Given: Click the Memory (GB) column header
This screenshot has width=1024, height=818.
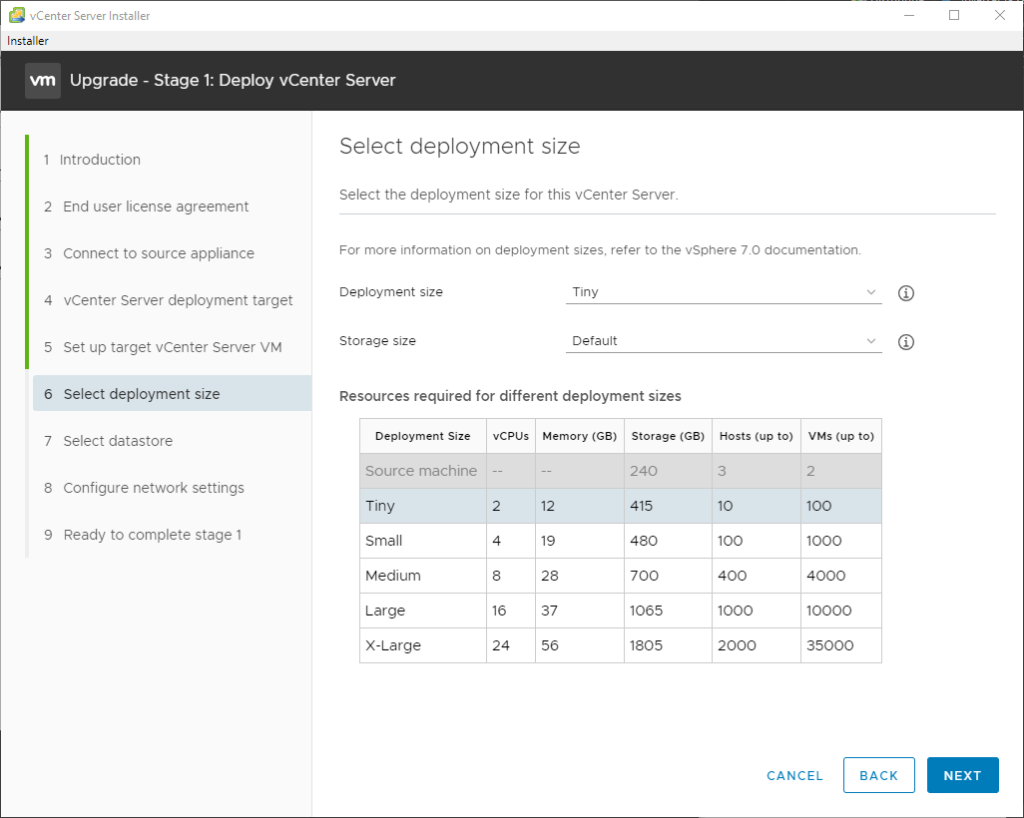Looking at the screenshot, I should coord(579,436).
